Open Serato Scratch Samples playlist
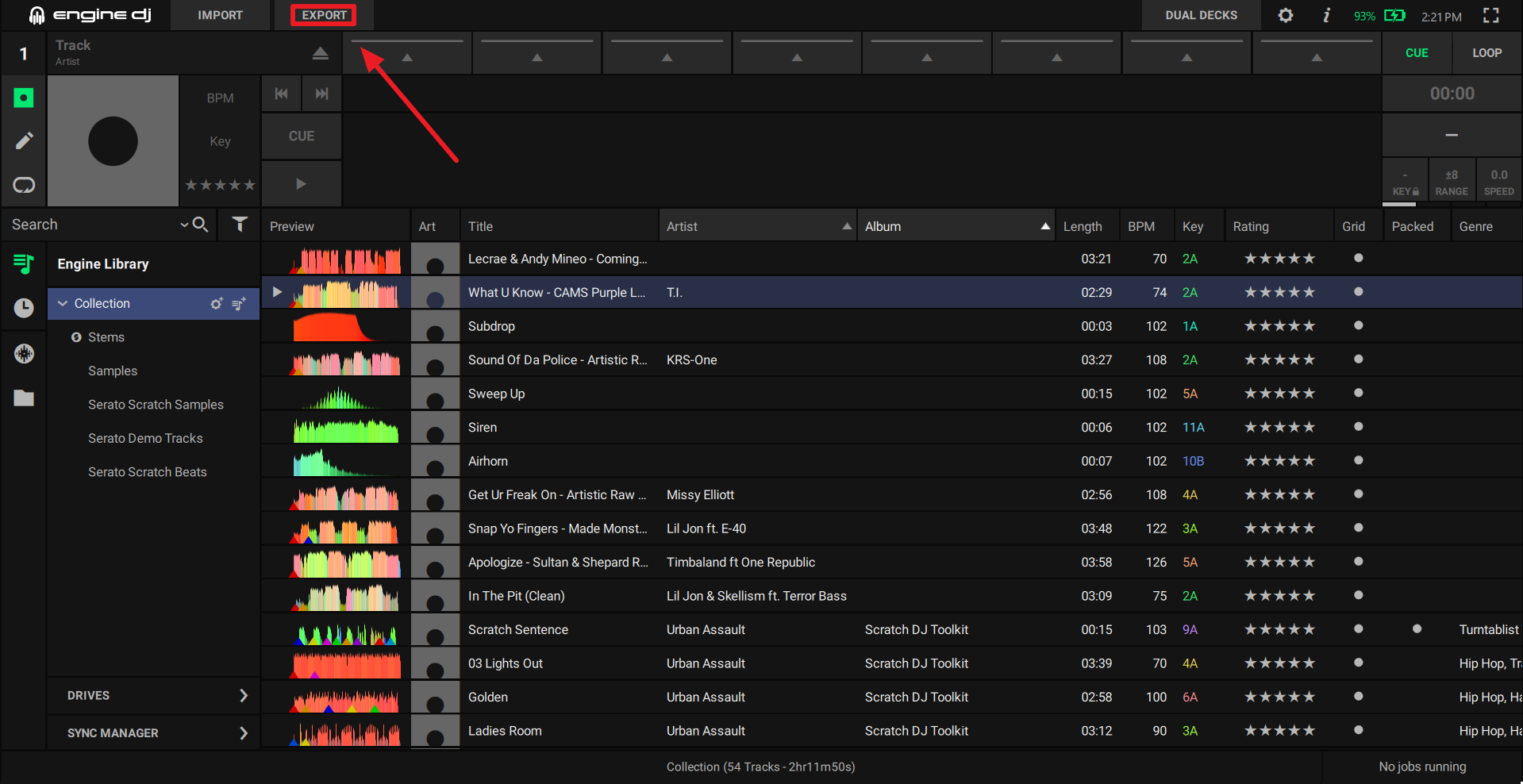 (x=156, y=405)
